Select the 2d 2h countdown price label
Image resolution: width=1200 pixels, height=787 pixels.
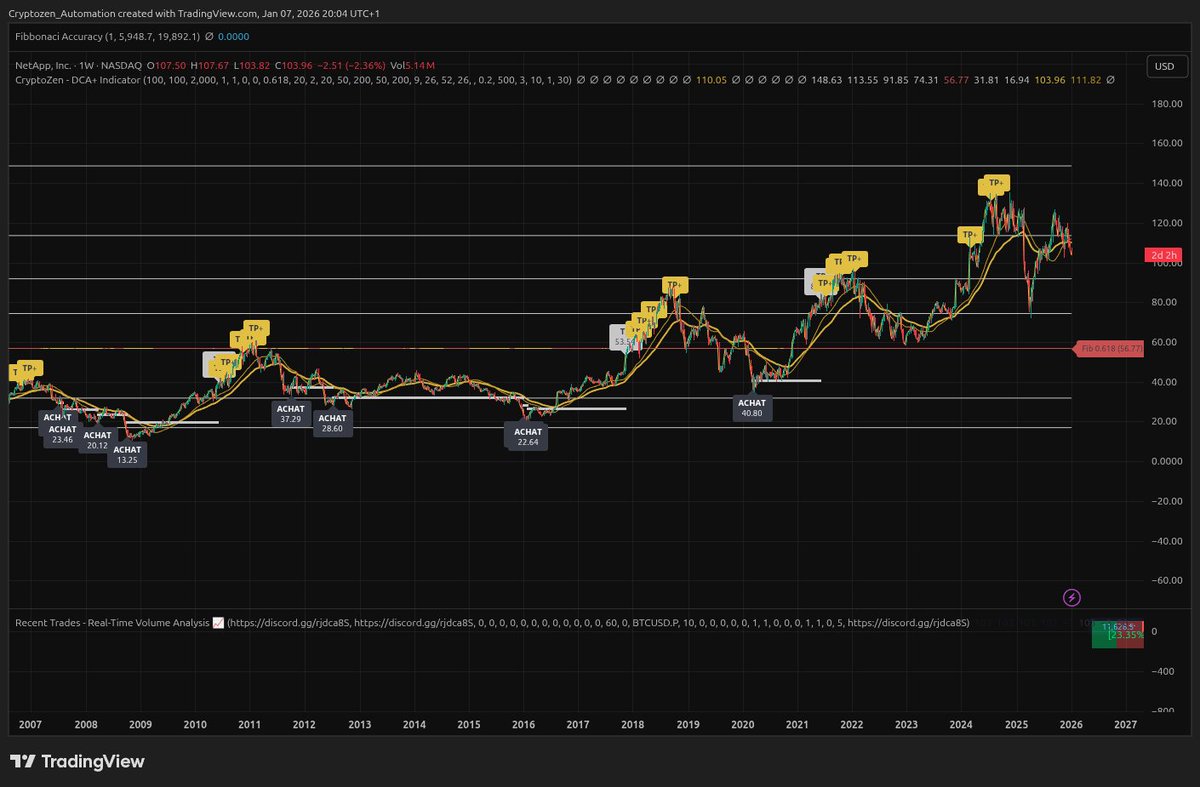pyautogui.click(x=1163, y=255)
